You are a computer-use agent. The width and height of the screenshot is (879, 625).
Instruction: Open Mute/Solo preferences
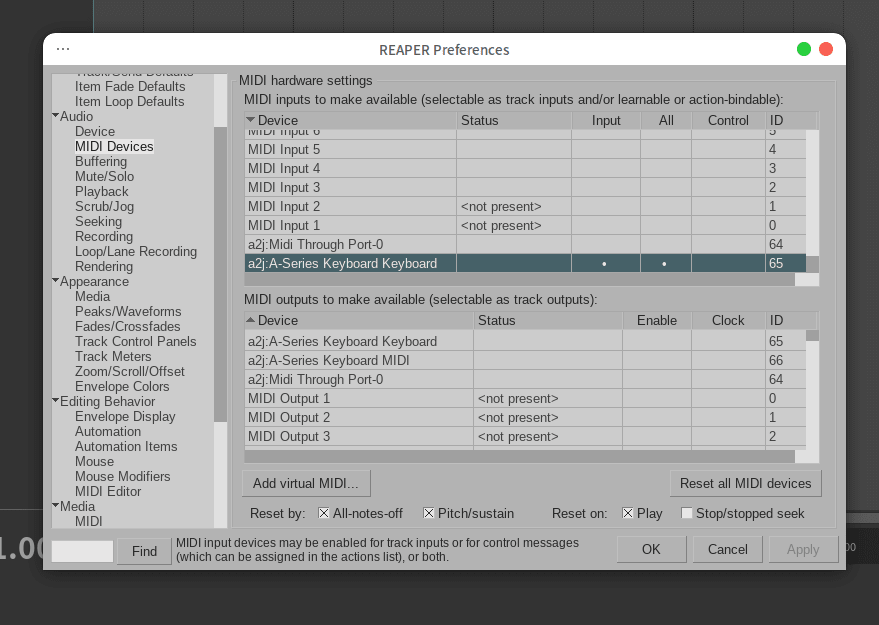click(x=105, y=177)
